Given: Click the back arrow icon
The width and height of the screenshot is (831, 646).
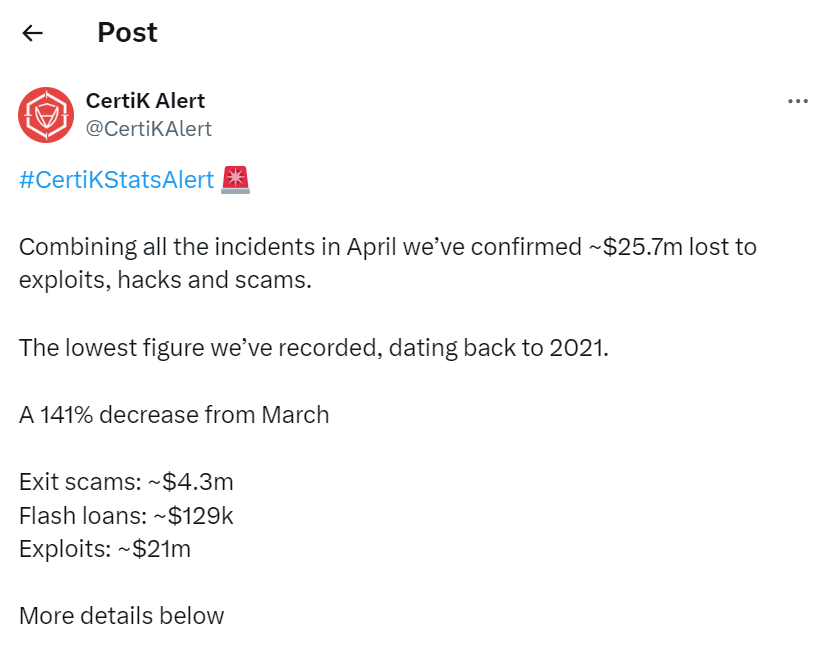Looking at the screenshot, I should [x=33, y=33].
